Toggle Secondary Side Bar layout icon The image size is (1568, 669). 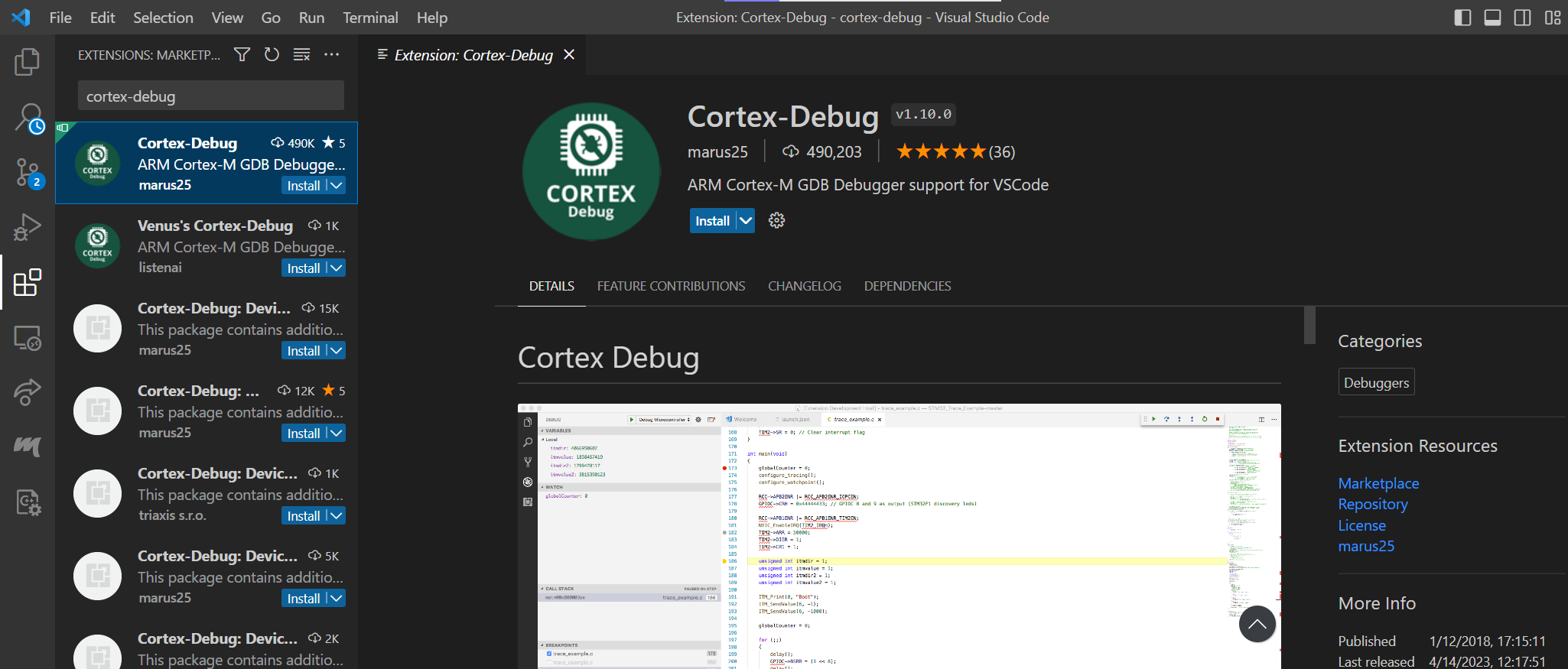point(1522,18)
